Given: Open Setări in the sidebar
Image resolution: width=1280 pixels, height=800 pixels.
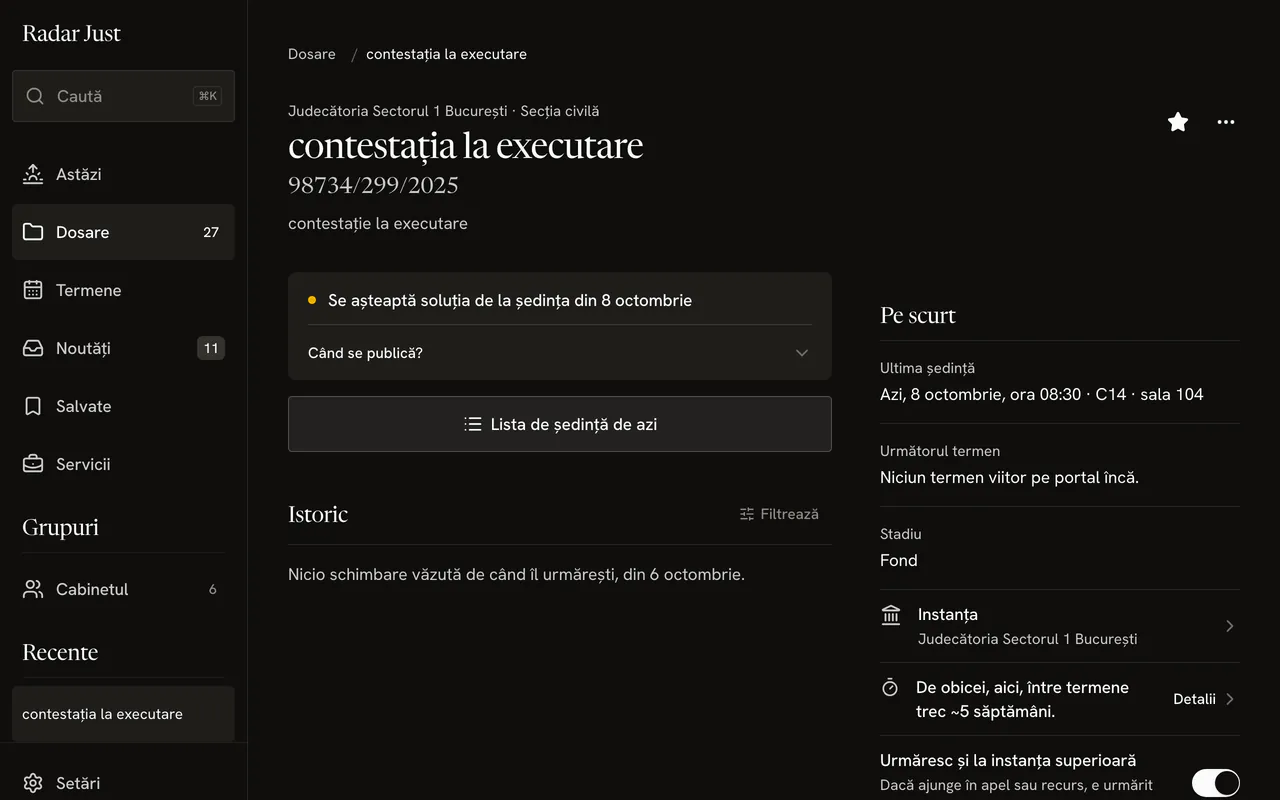Looking at the screenshot, I should point(123,783).
